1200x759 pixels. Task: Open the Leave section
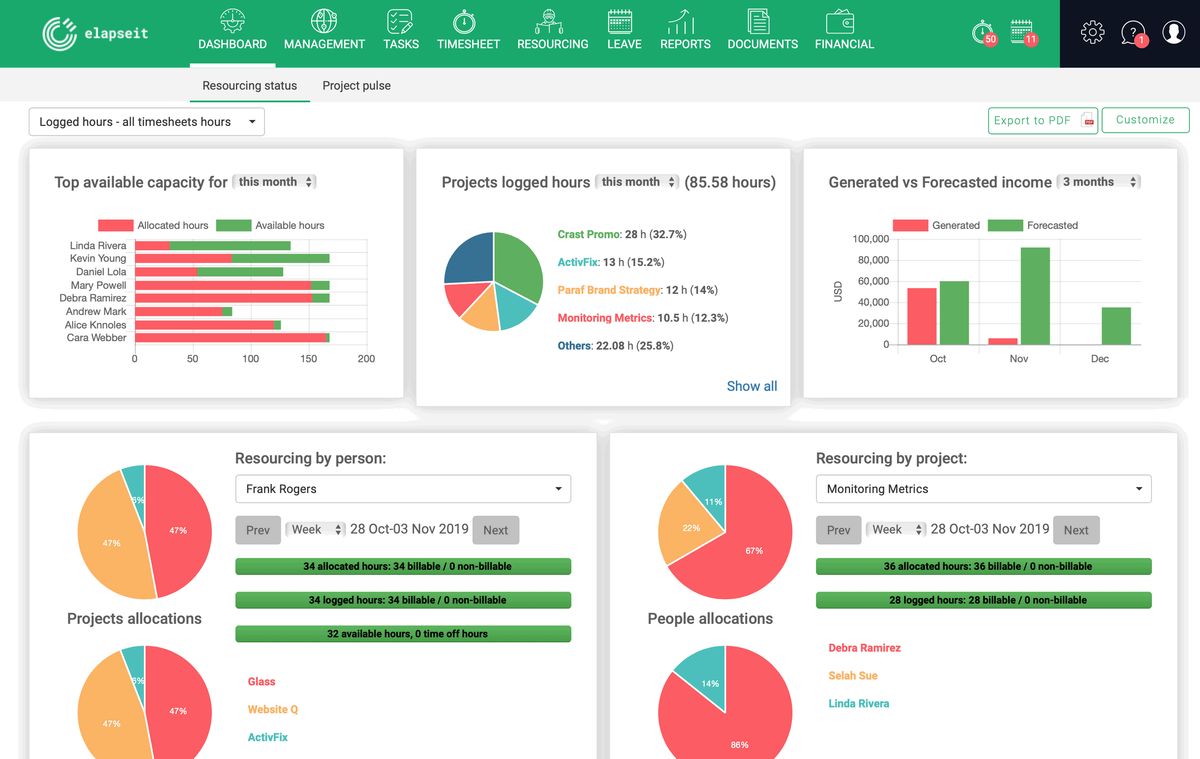pos(623,30)
